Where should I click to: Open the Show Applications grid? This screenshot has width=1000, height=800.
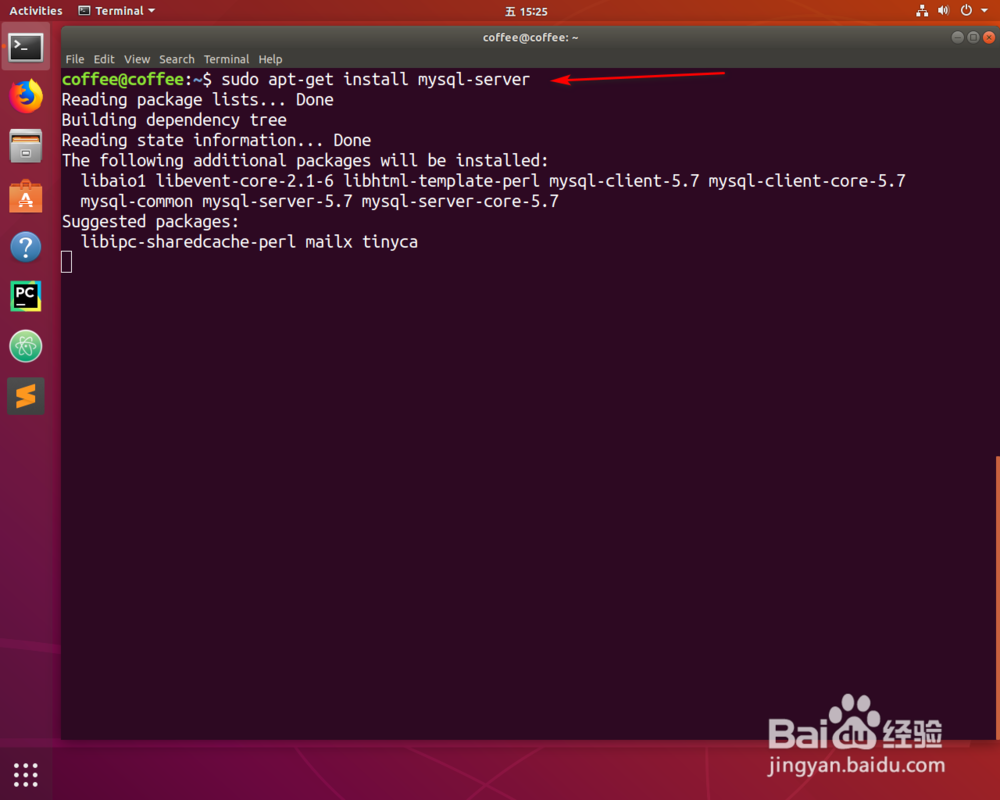(25, 774)
